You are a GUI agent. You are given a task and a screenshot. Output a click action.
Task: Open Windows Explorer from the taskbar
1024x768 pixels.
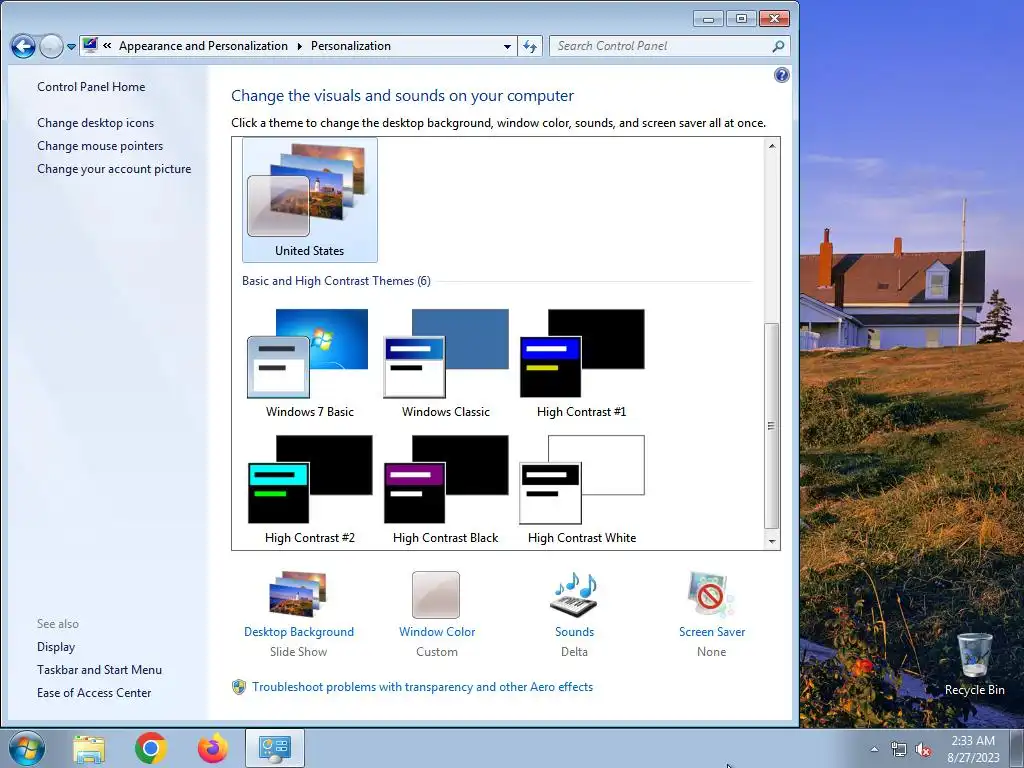89,748
